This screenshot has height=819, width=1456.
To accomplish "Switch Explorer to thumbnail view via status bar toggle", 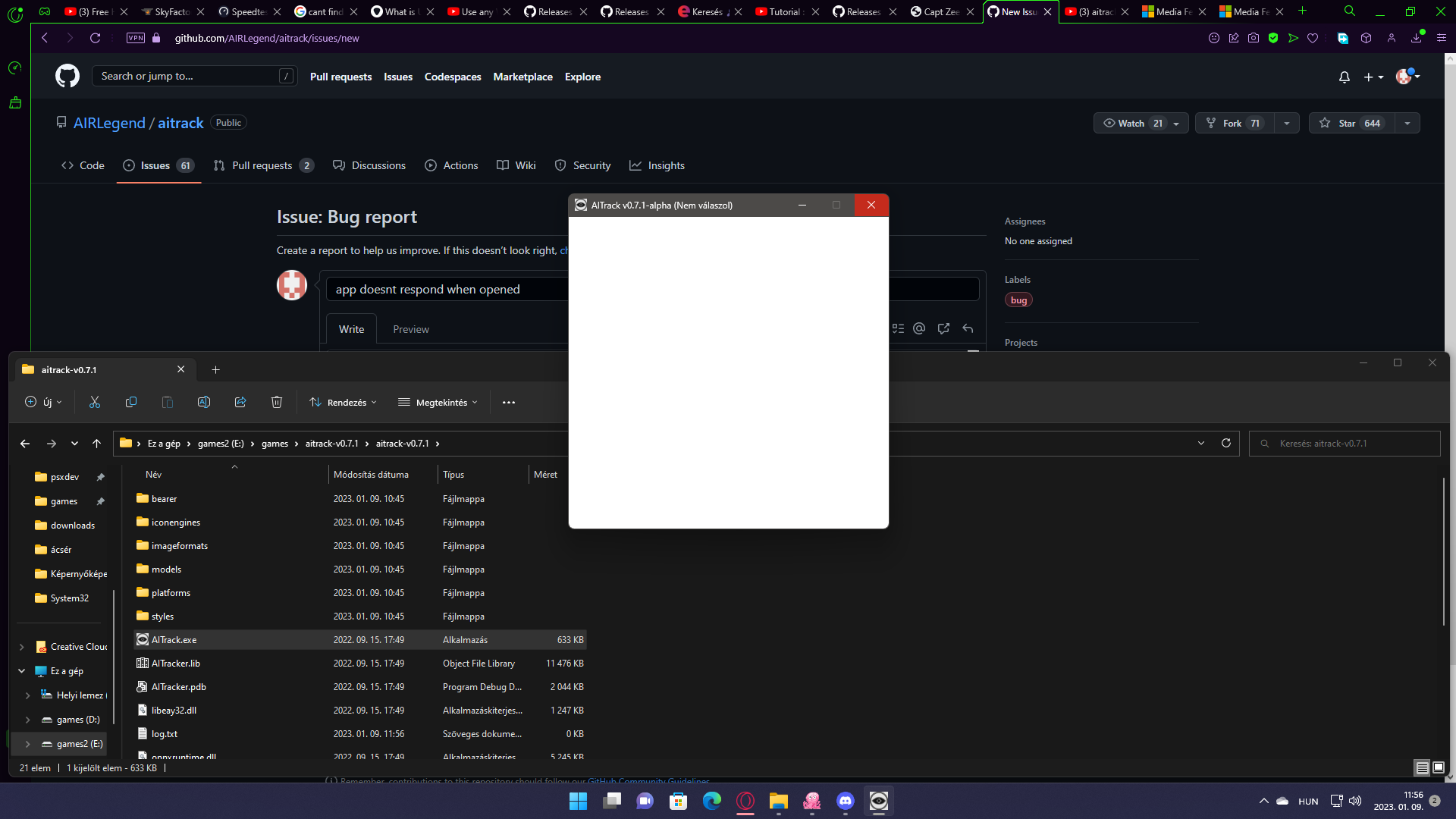I will pos(1437,767).
